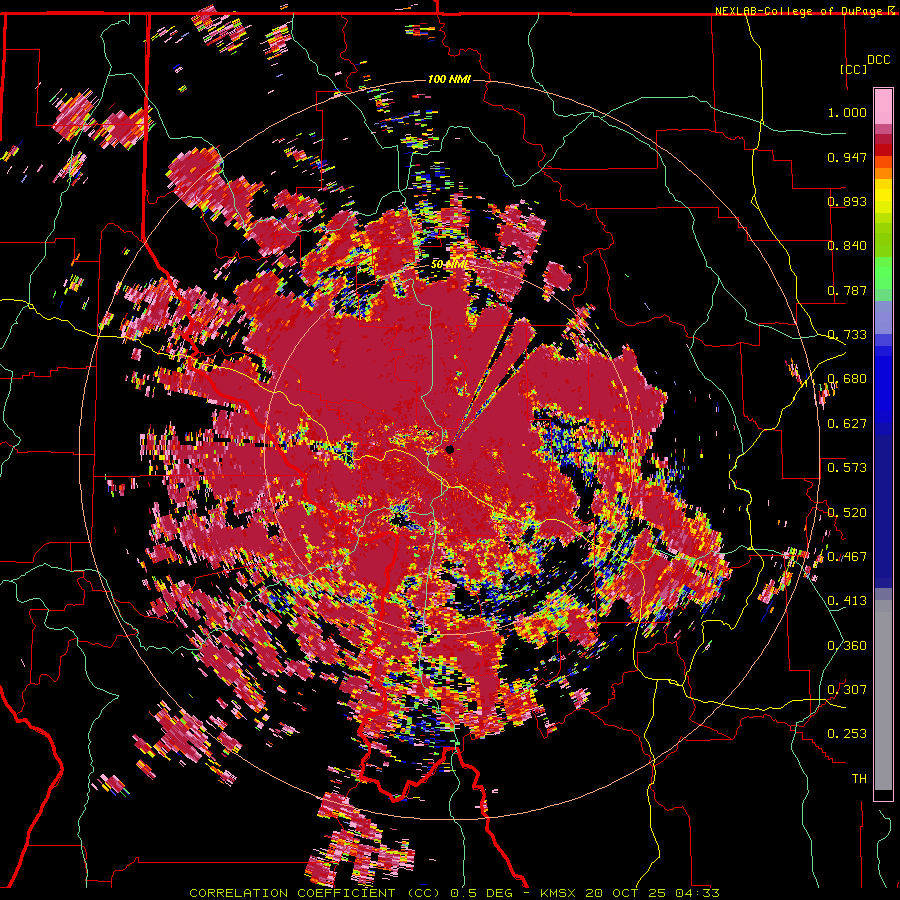Image resolution: width=900 pixels, height=900 pixels.
Task: Click the 0.253 legend value
Action: coord(847,734)
